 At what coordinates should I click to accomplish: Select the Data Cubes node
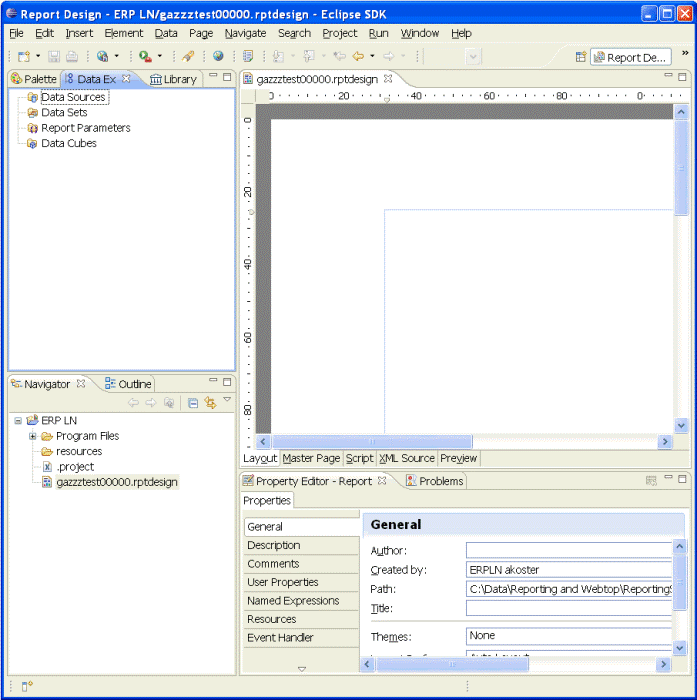pos(68,143)
